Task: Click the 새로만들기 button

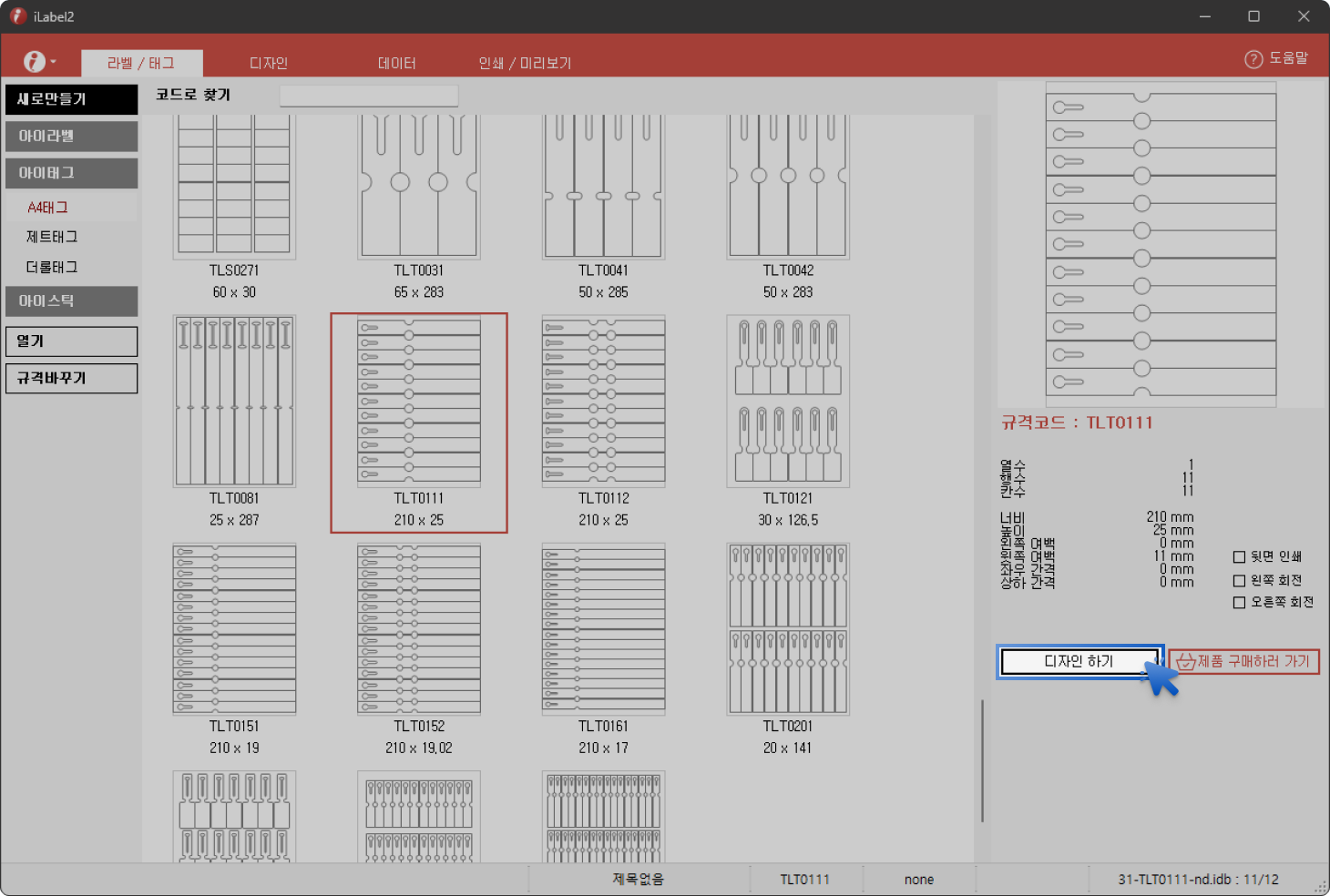Action: click(71, 99)
